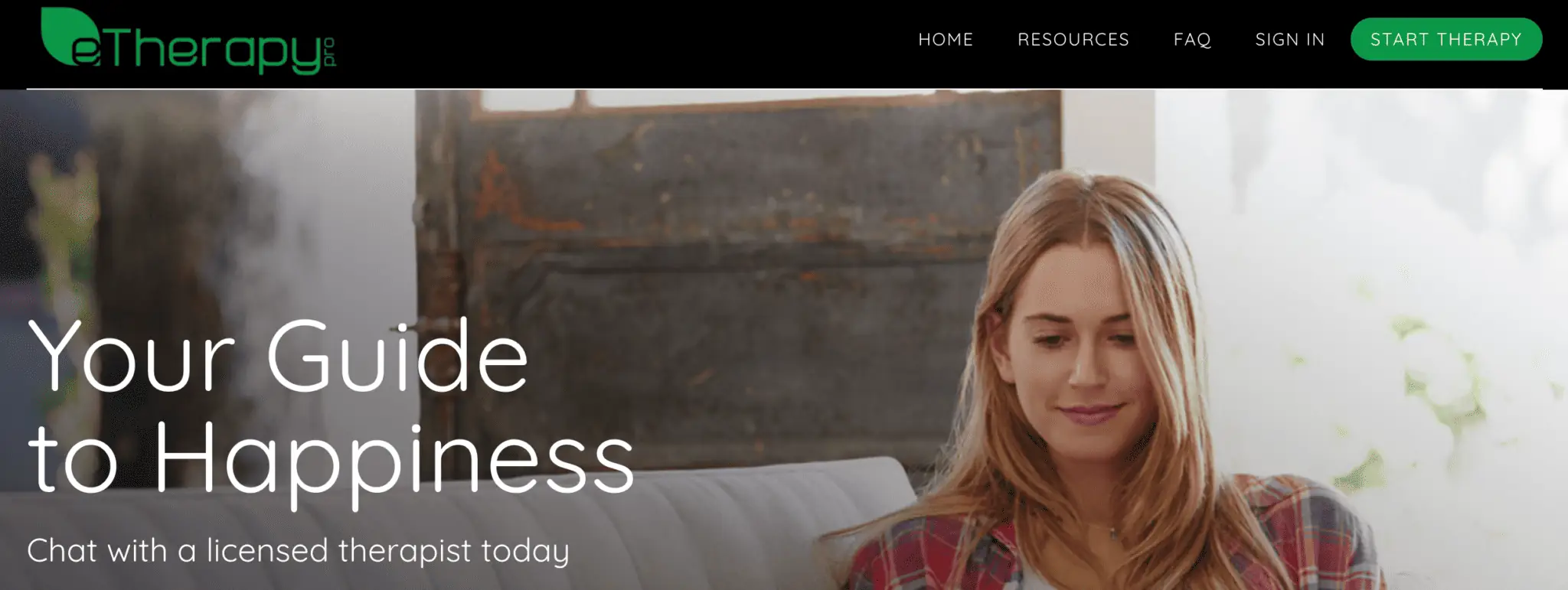The width and height of the screenshot is (1568, 590).
Task: Click the gray sofa cushion
Action: coord(459,536)
